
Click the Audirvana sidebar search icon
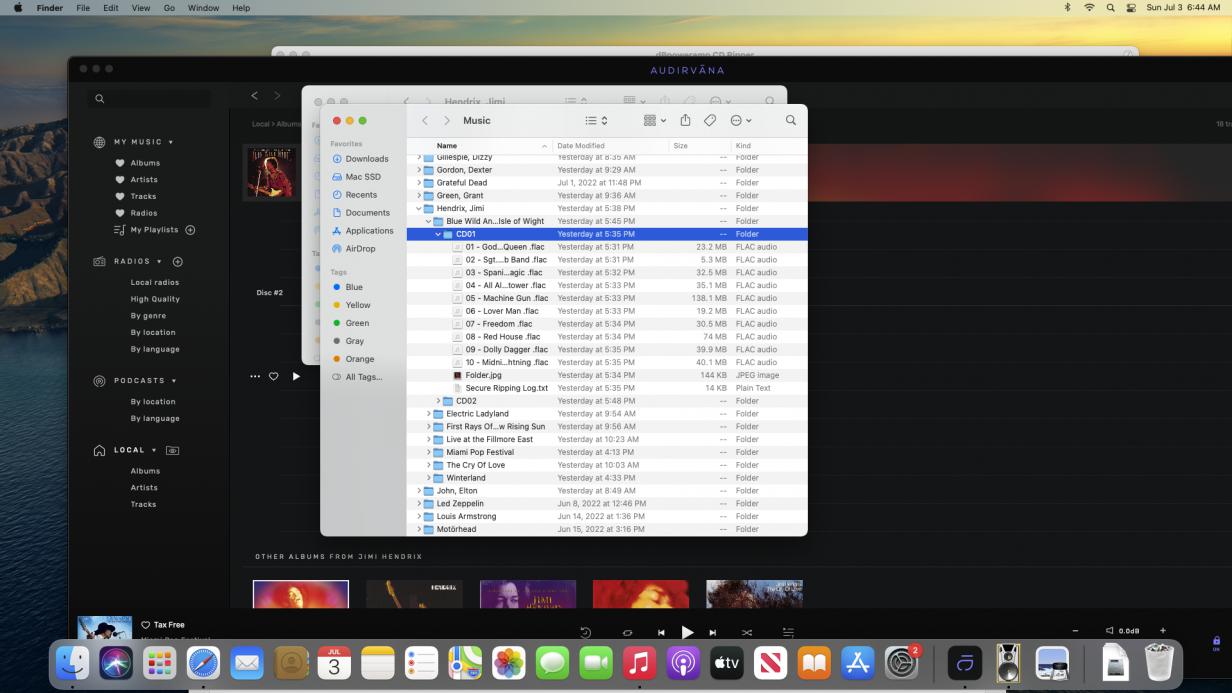pyautogui.click(x=100, y=99)
